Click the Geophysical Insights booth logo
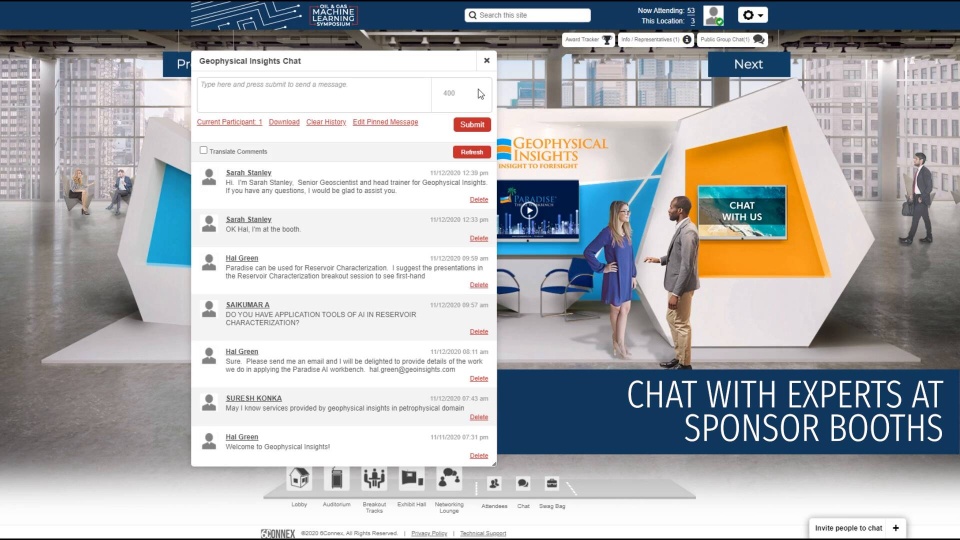The height and width of the screenshot is (540, 960). click(552, 152)
